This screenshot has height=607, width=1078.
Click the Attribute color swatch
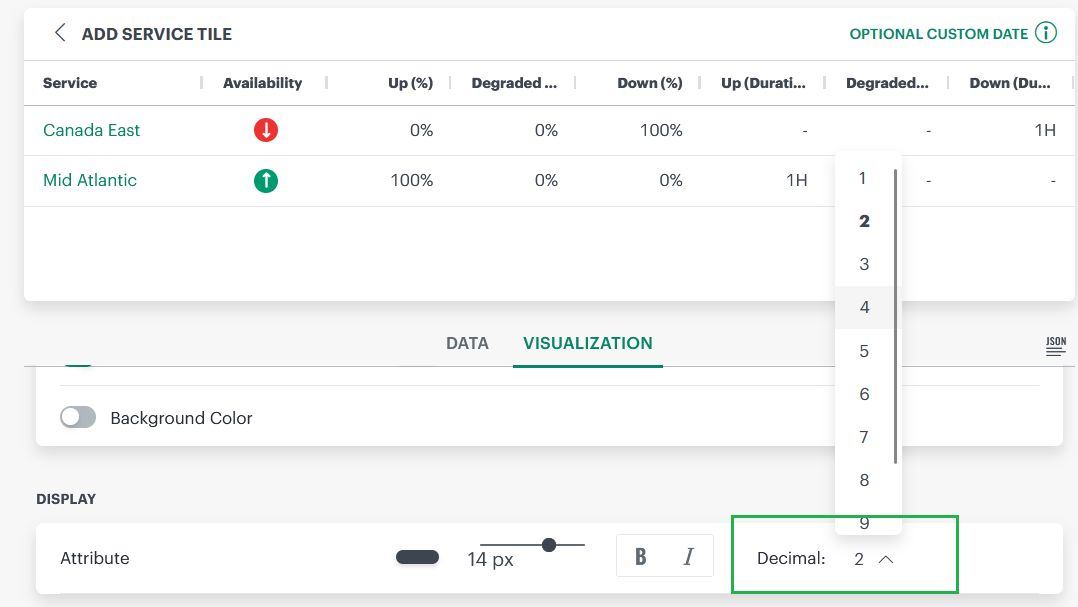point(417,557)
